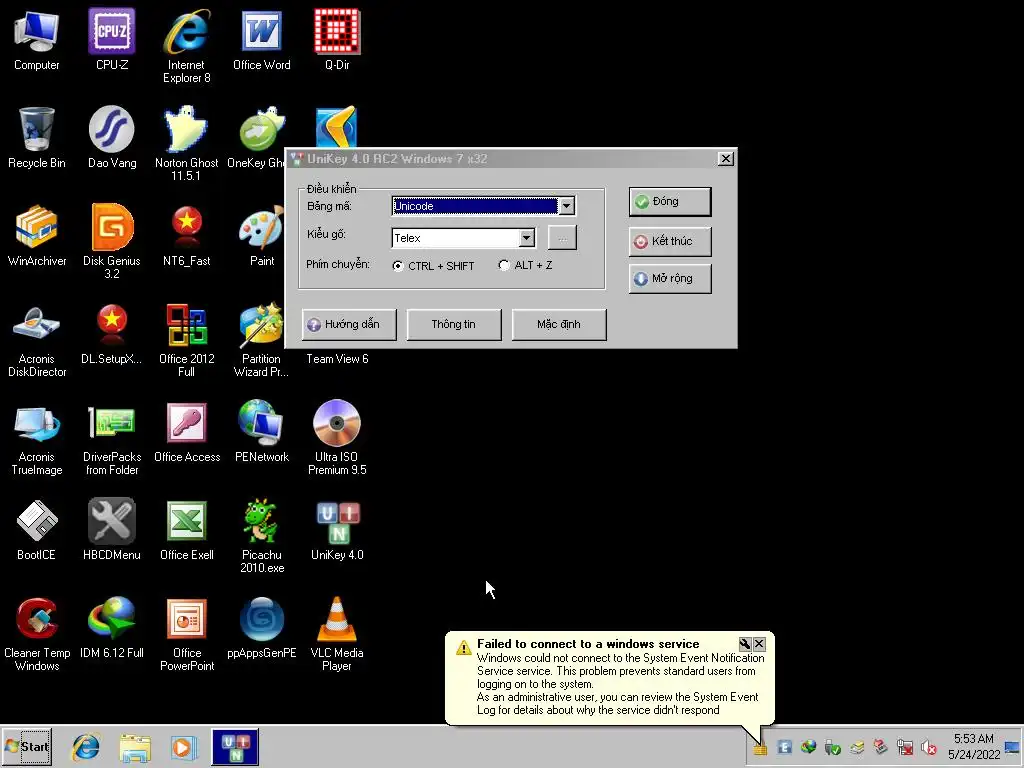Image resolution: width=1024 pixels, height=768 pixels.
Task: Click the Kết thúc button
Action: click(x=670, y=241)
